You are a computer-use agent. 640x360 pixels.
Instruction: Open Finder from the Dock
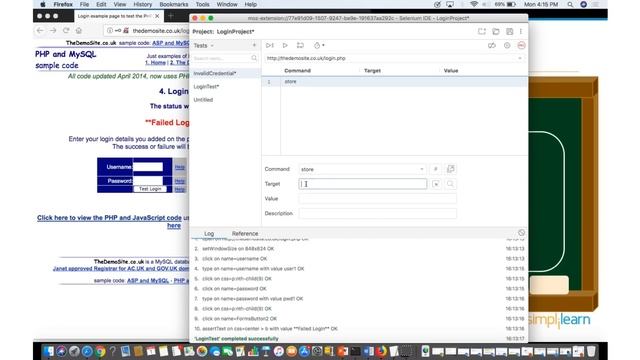point(49,351)
